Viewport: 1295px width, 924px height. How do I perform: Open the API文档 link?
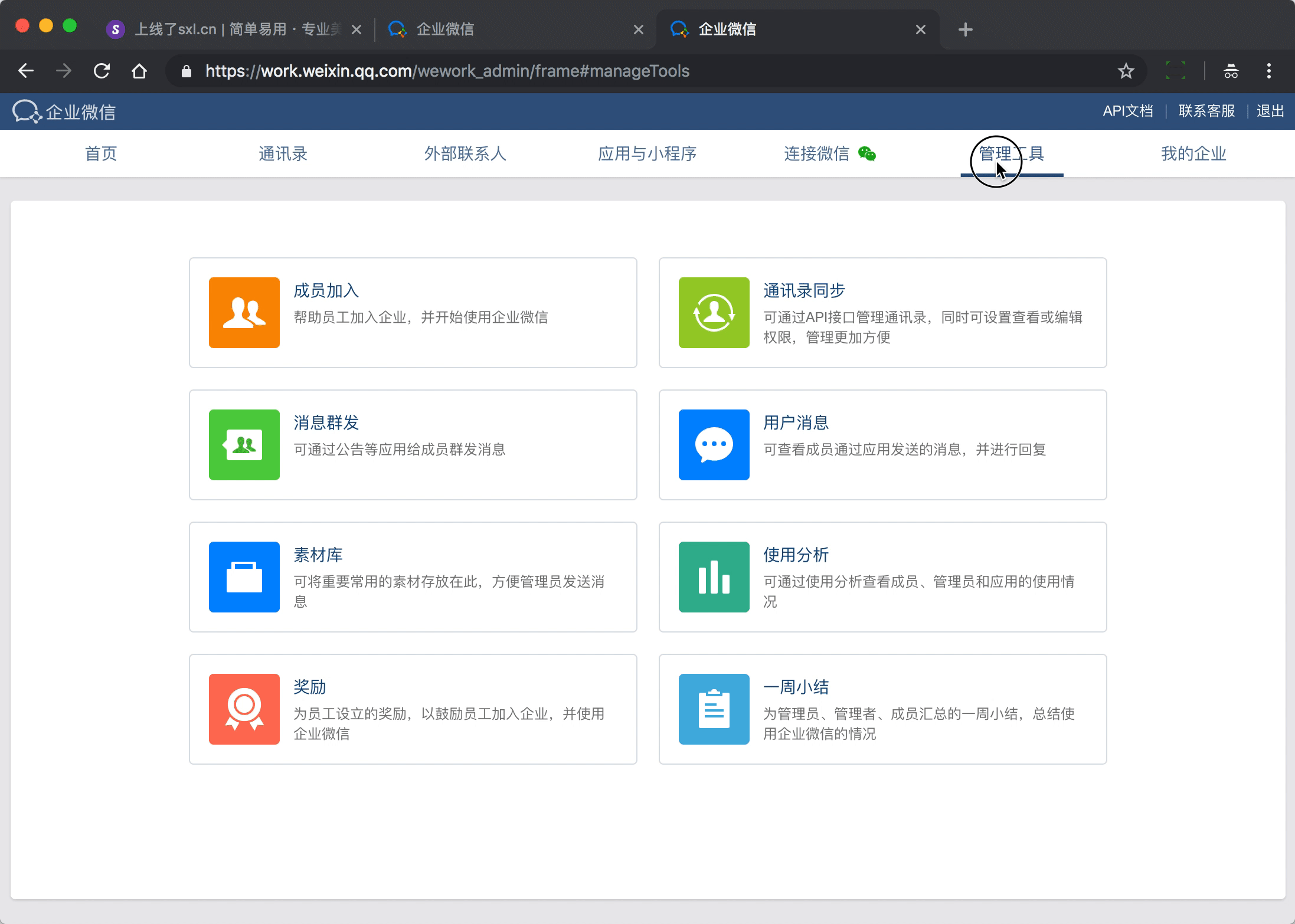[1128, 111]
